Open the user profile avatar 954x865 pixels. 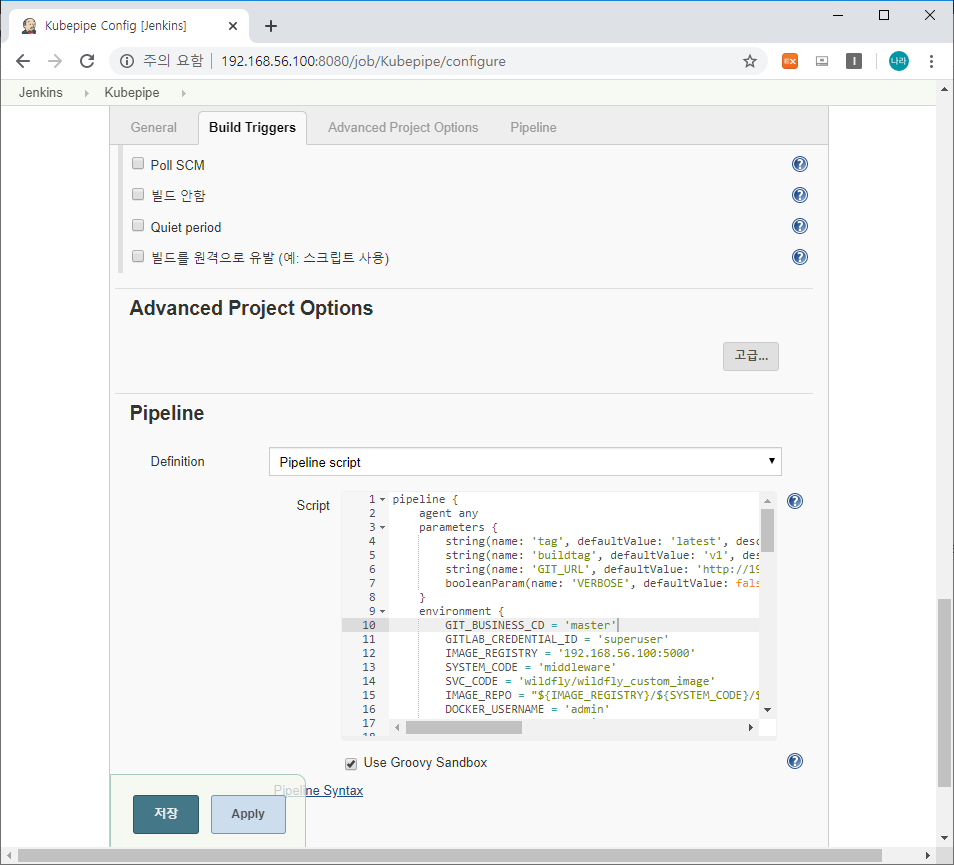(x=899, y=61)
